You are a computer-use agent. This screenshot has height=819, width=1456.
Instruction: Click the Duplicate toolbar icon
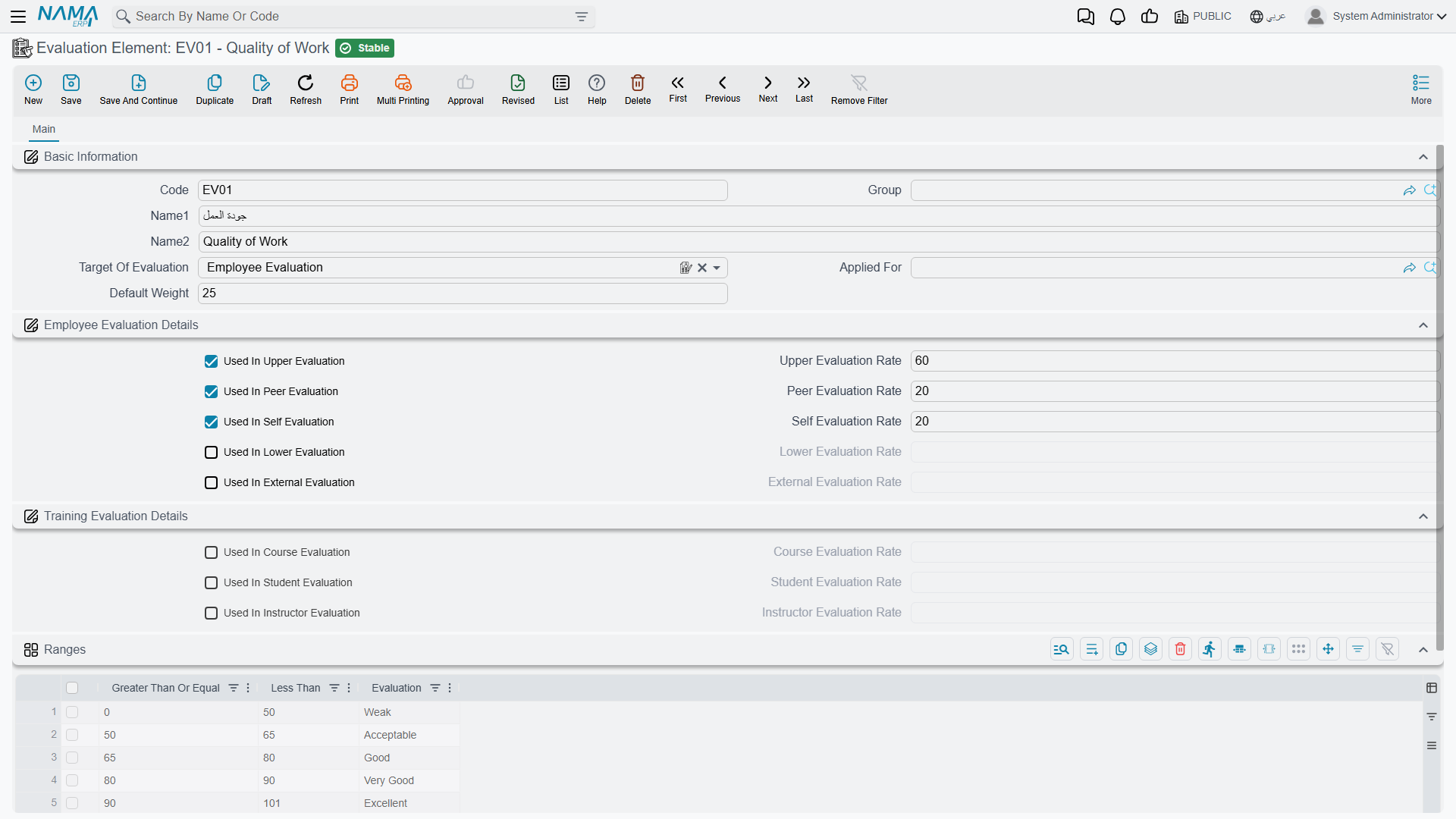point(215,83)
